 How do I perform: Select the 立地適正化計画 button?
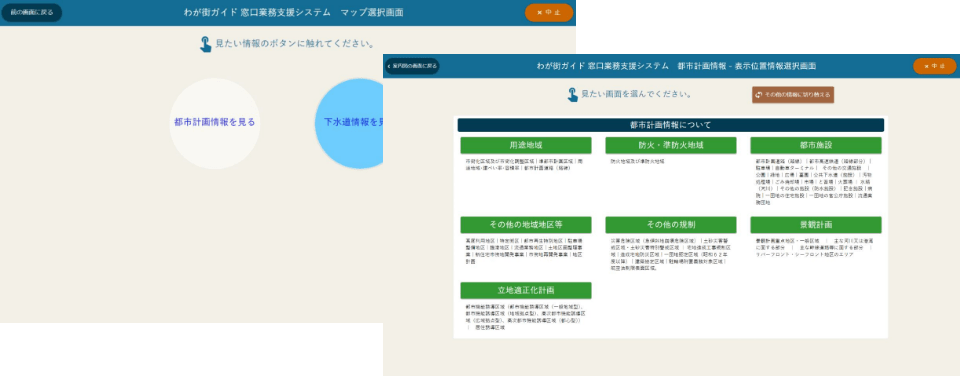(526, 290)
